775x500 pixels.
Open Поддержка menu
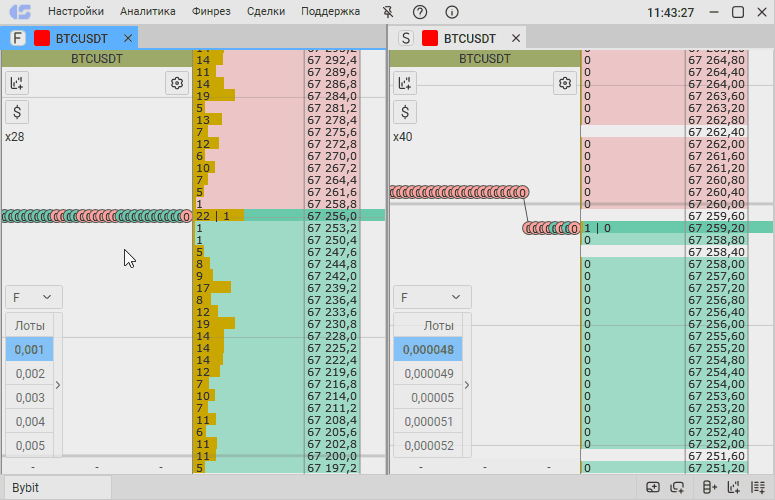(x=331, y=11)
